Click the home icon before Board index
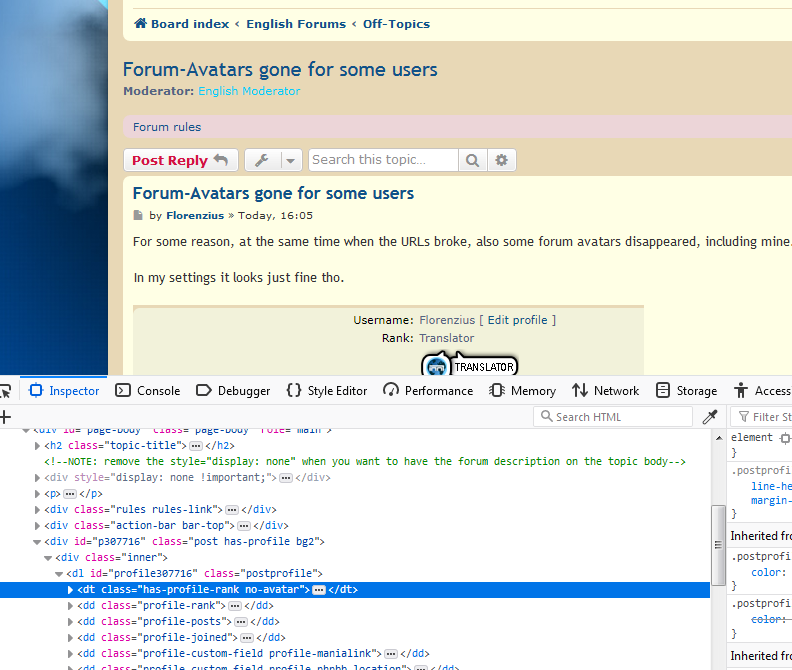This screenshot has height=670, width=792. [x=140, y=23]
